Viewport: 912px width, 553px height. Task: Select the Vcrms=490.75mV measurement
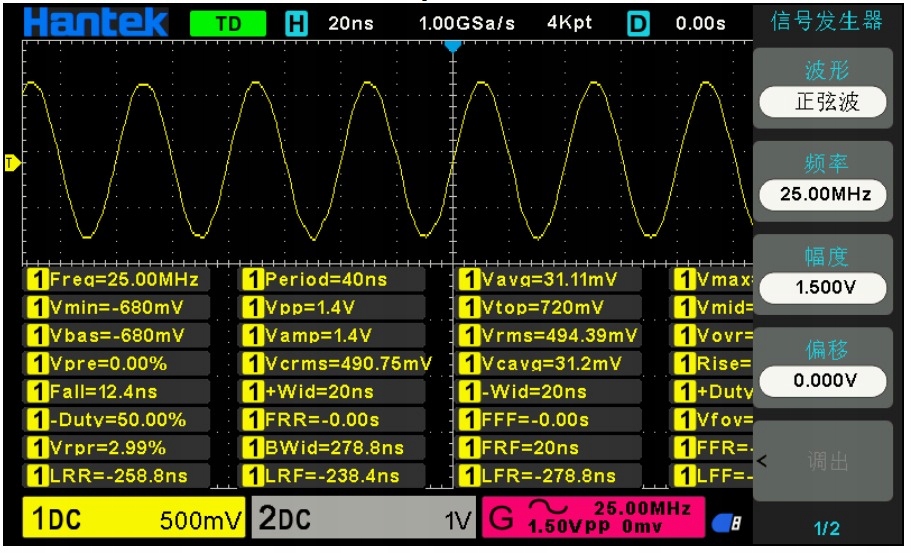(x=335, y=364)
